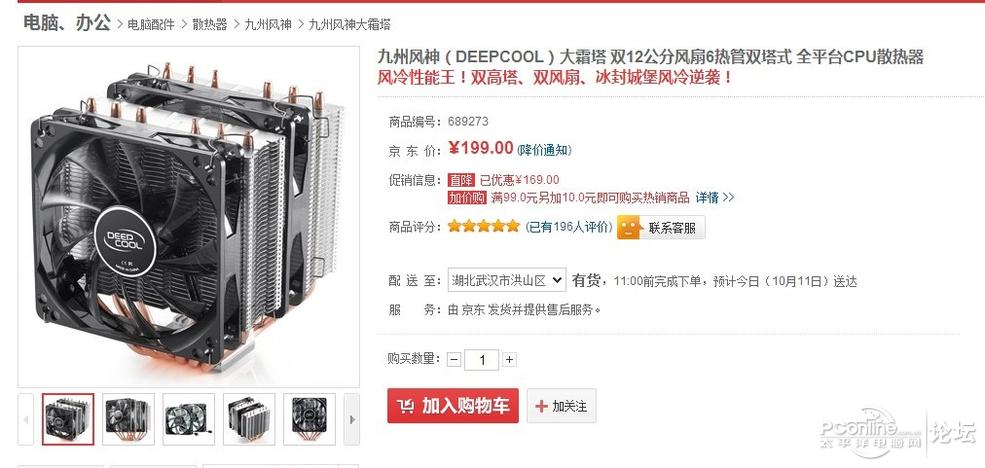This screenshot has width=985, height=468.
Task: Open 九州风神 brand breadcrumb
Action: pos(268,24)
